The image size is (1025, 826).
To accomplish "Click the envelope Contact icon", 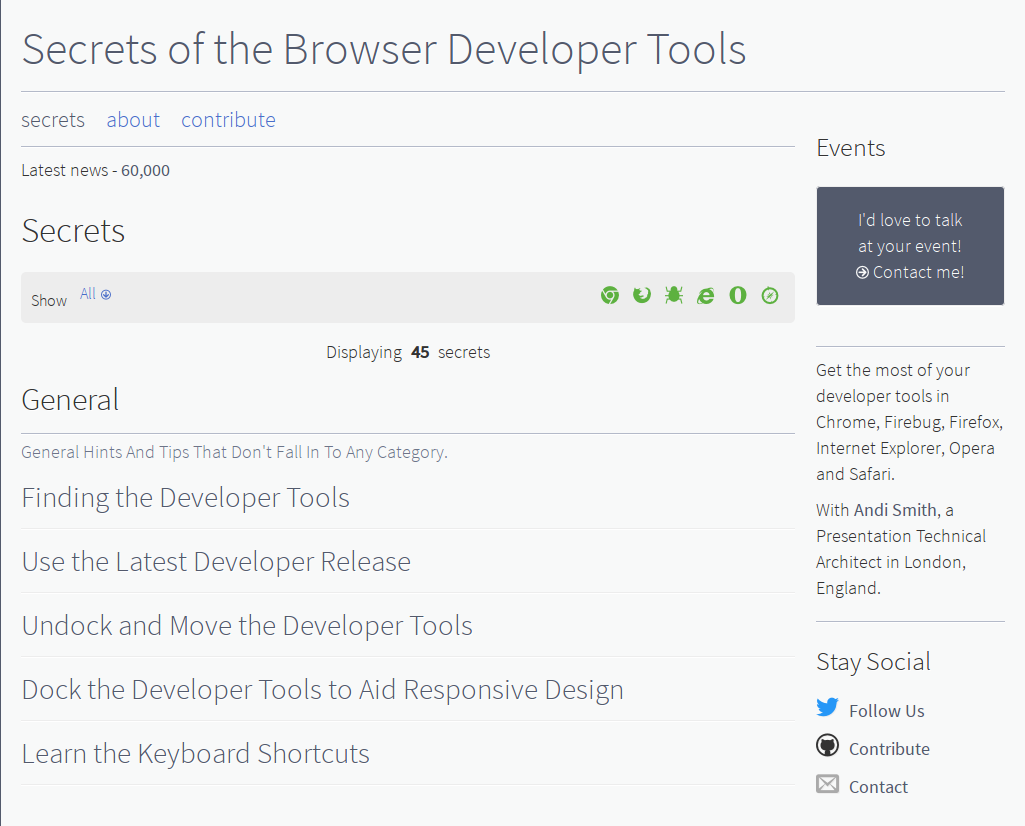I will [827, 784].
